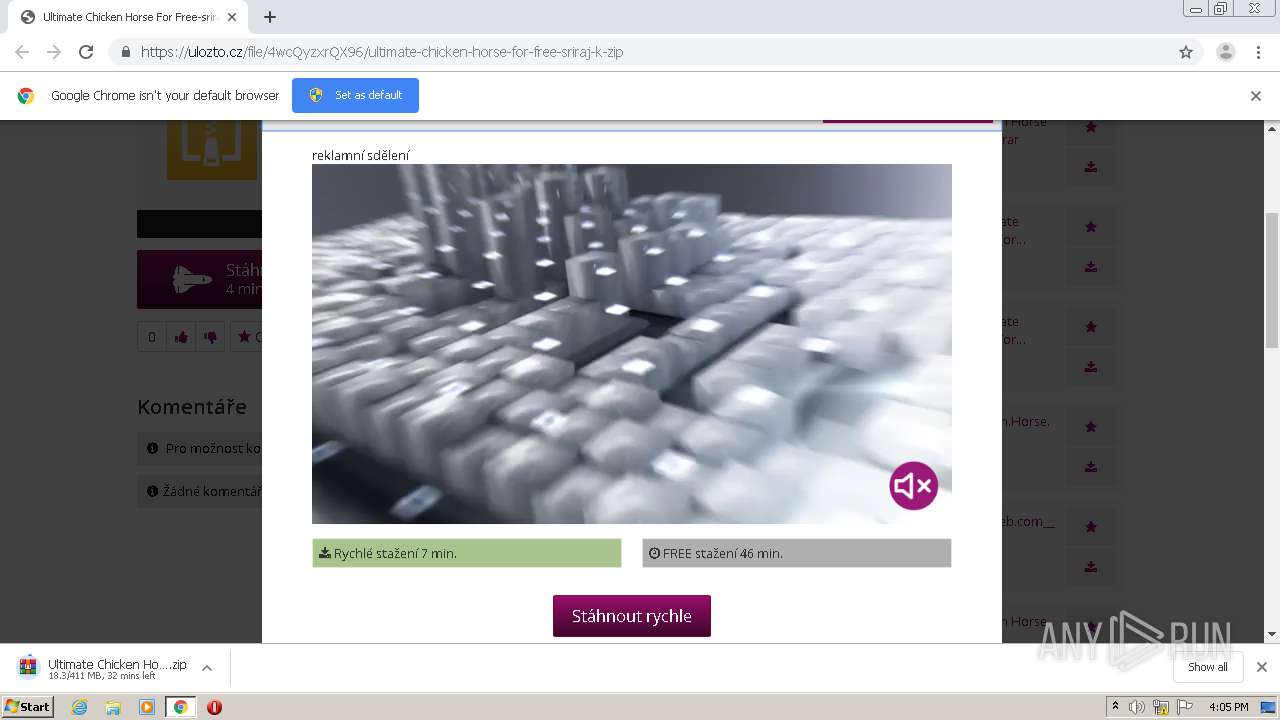
Task: Favorite the related file ending in .Horse.
Action: [x=1091, y=427]
